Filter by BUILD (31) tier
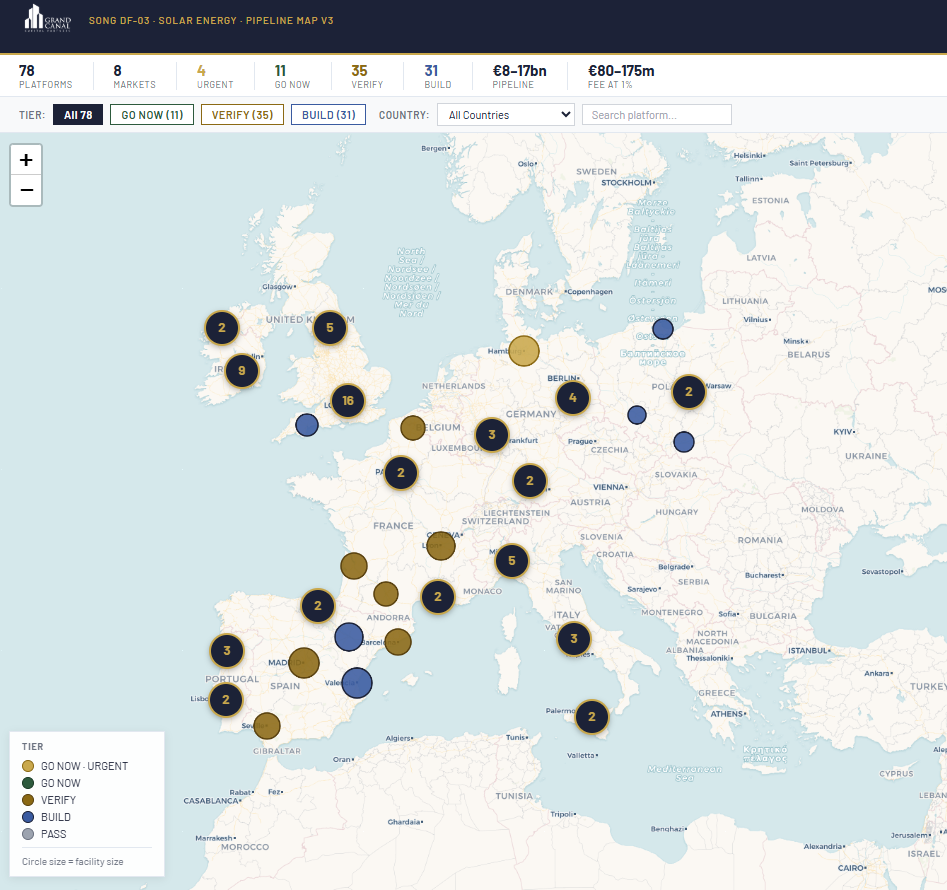The height and width of the screenshot is (890, 947). tap(329, 115)
